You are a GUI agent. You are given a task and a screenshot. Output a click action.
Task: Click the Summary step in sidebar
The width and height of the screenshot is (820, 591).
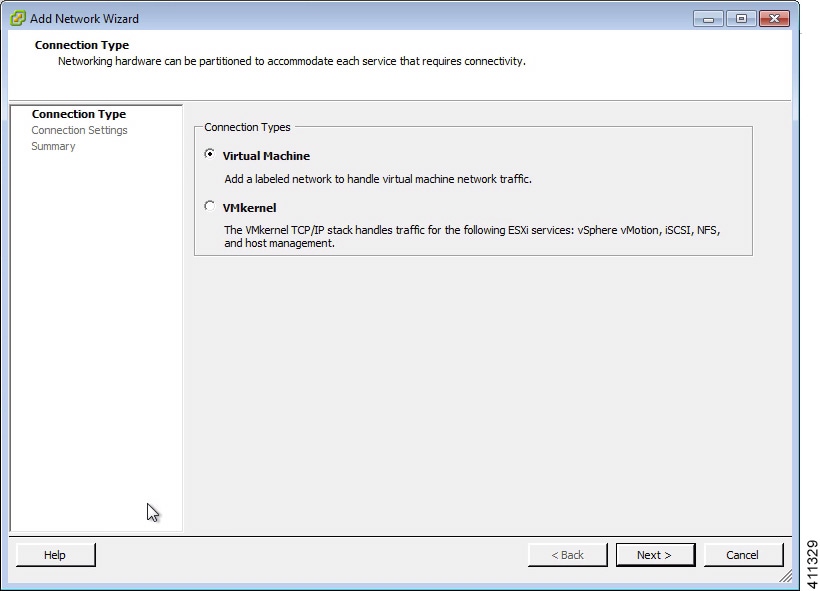click(x=53, y=146)
